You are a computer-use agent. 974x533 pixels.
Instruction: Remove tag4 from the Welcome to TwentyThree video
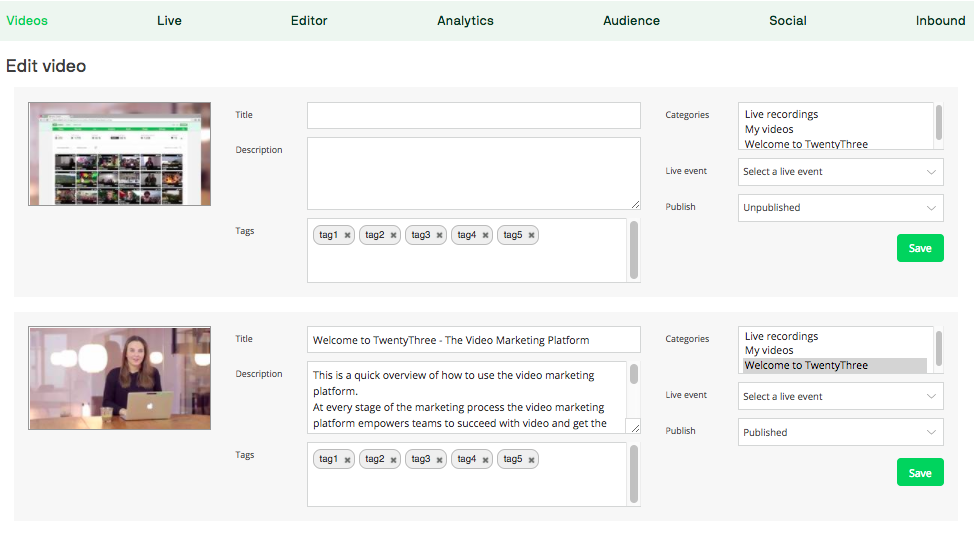click(x=485, y=460)
